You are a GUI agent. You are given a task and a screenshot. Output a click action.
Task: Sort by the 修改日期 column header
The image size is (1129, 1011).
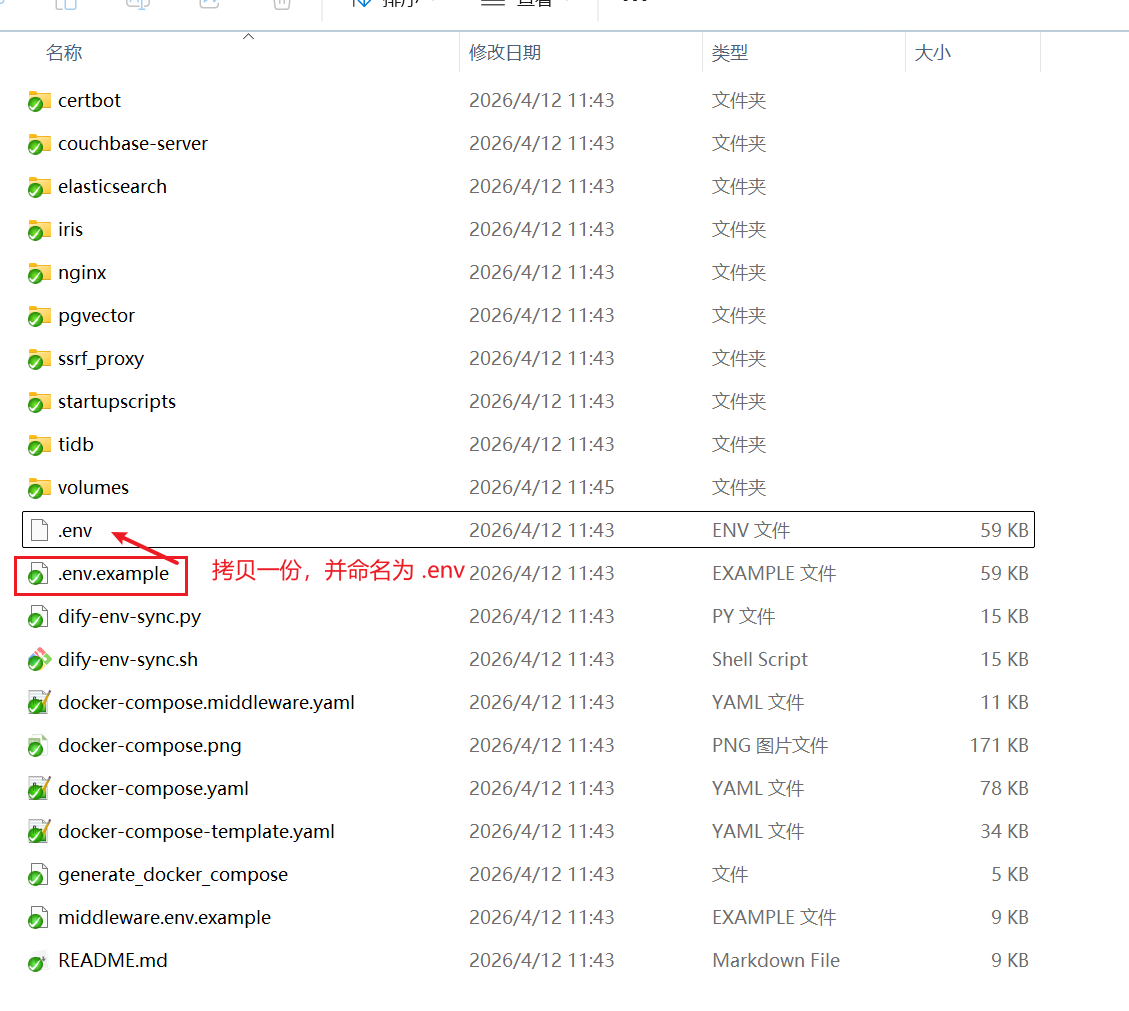tap(505, 53)
